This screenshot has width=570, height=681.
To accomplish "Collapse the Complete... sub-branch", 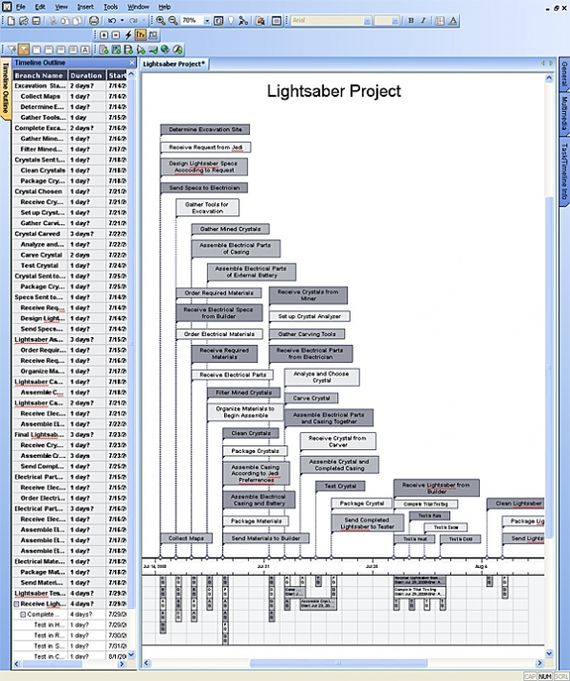I will 23,615.
